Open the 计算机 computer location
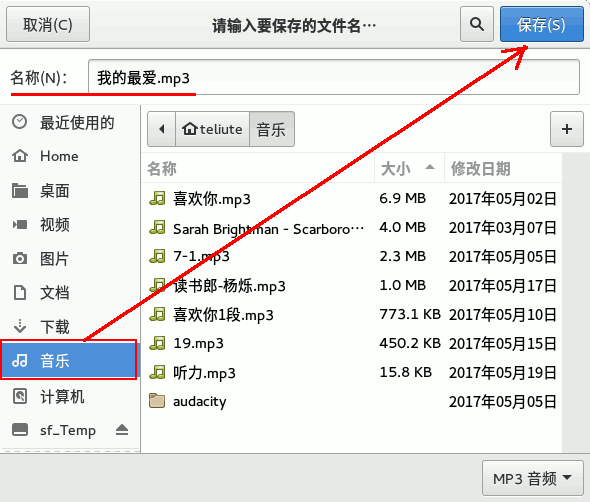This screenshot has width=590, height=502. point(70,396)
